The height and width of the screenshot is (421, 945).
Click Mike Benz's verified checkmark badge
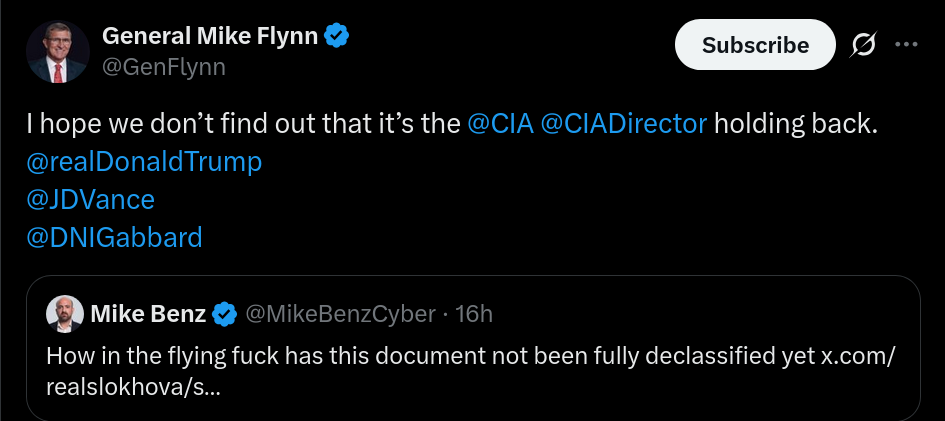225,314
